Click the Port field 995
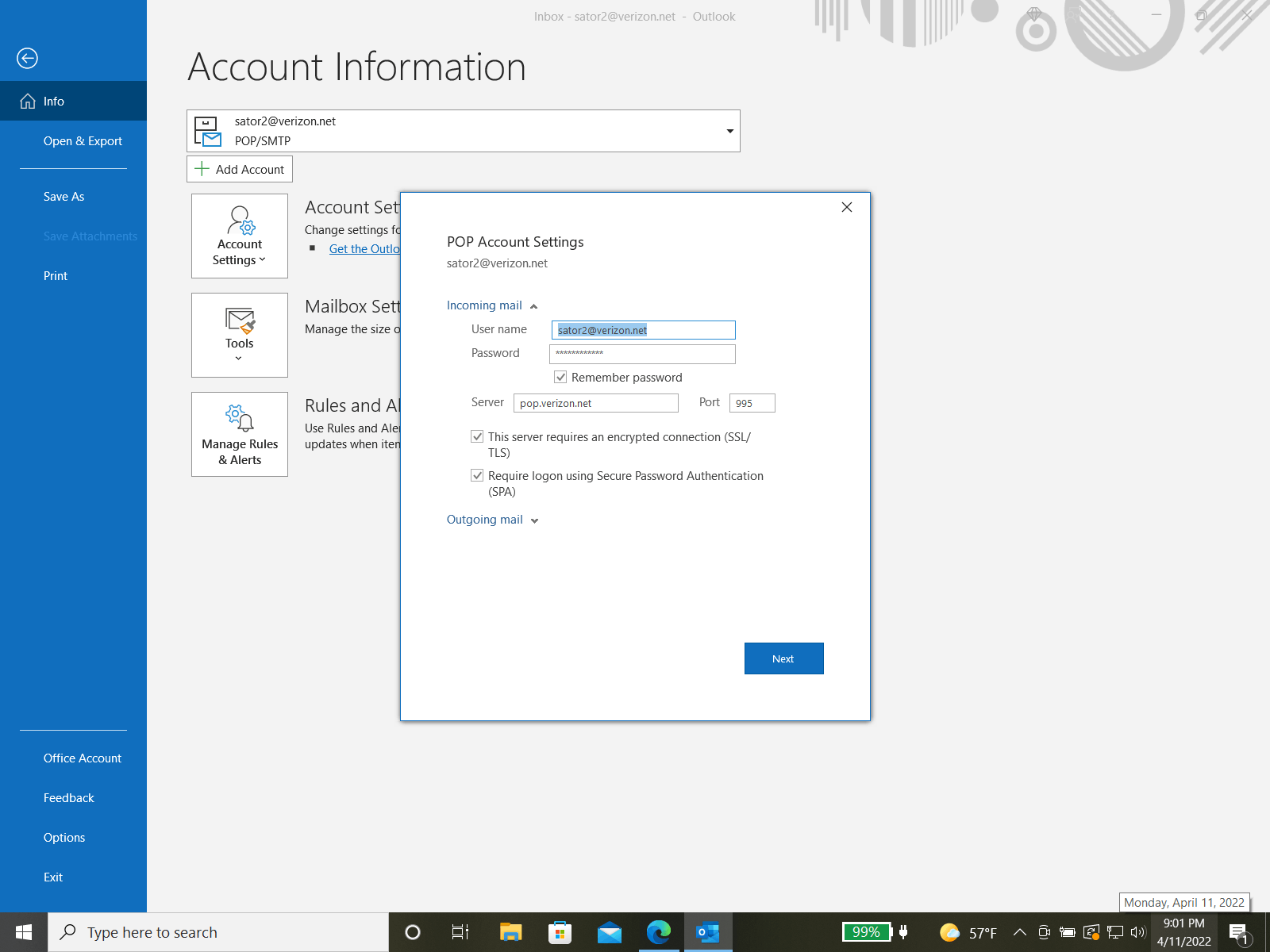The image size is (1270, 952). (752, 403)
